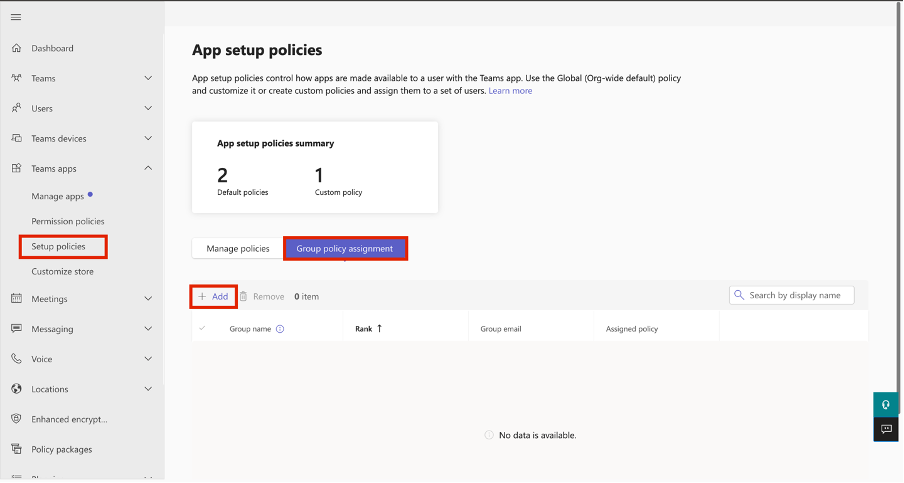Screen dimensions: 904x483
Task: Click the Teams apps icon
Action: (16, 168)
